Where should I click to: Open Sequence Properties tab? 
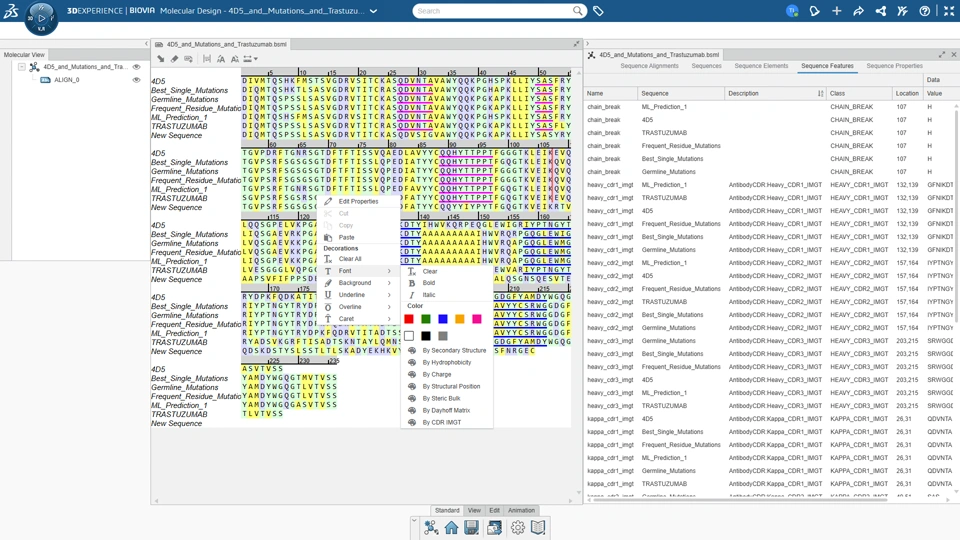point(894,66)
